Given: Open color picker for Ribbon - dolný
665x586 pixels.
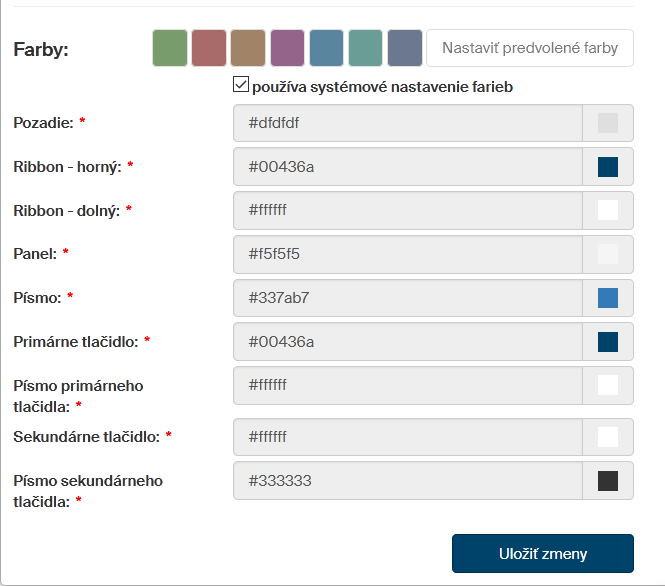Looking at the screenshot, I should [607, 210].
